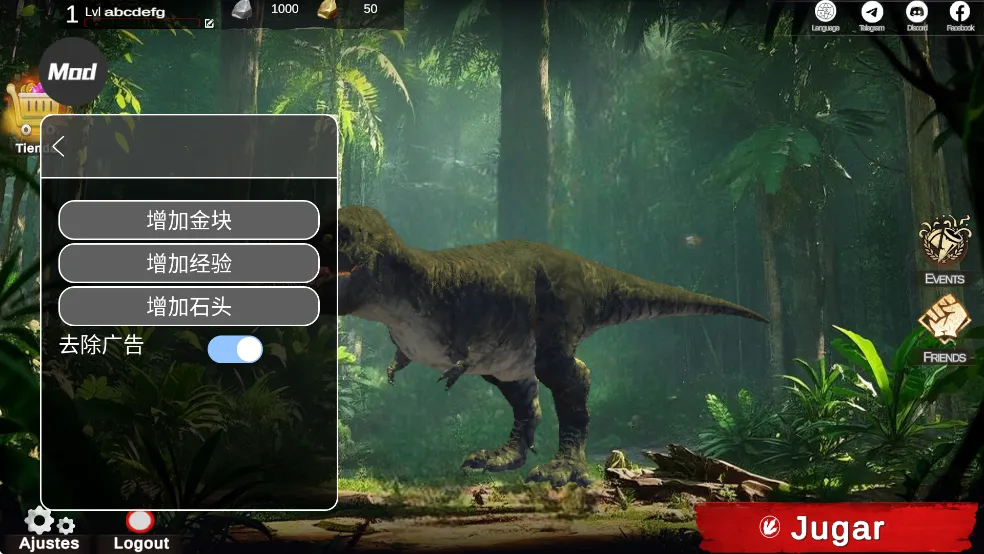Viewport: 984px width, 554px height.
Task: Click the round Mod menu button
Action: [x=73, y=72]
